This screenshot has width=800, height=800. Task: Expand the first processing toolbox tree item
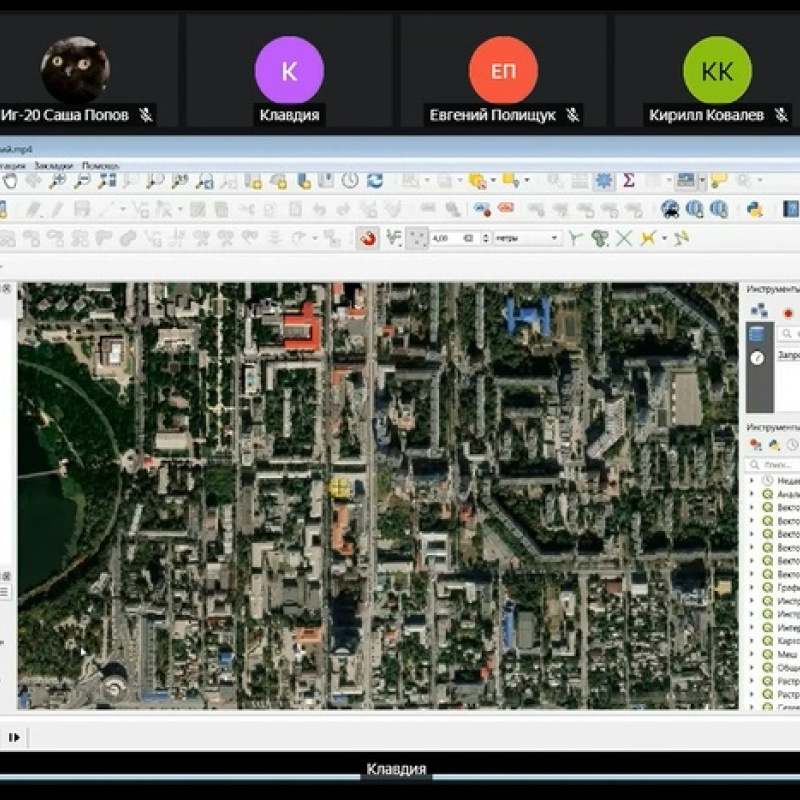pyautogui.click(x=752, y=480)
